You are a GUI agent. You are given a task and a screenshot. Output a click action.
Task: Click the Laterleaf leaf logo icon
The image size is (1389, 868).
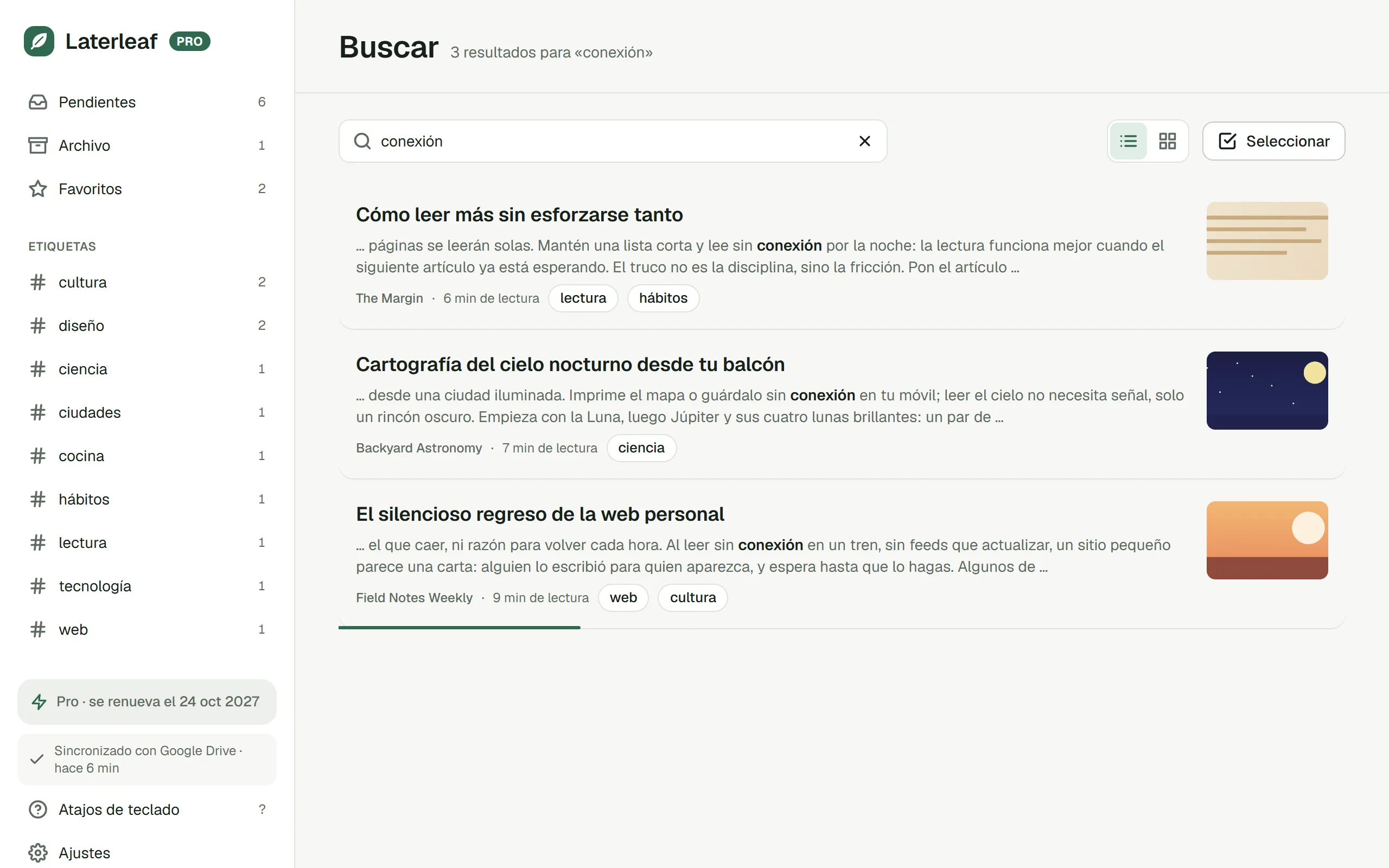[x=39, y=41]
